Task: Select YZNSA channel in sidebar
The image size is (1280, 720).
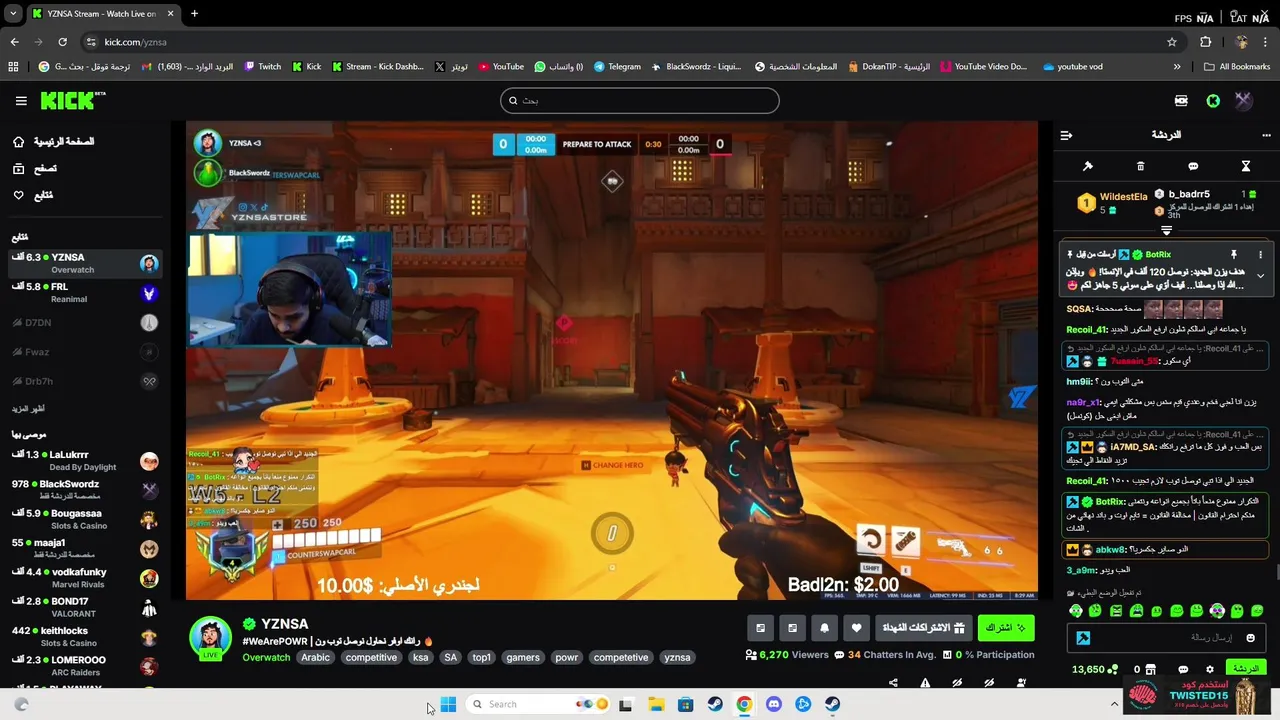Action: tap(85, 264)
